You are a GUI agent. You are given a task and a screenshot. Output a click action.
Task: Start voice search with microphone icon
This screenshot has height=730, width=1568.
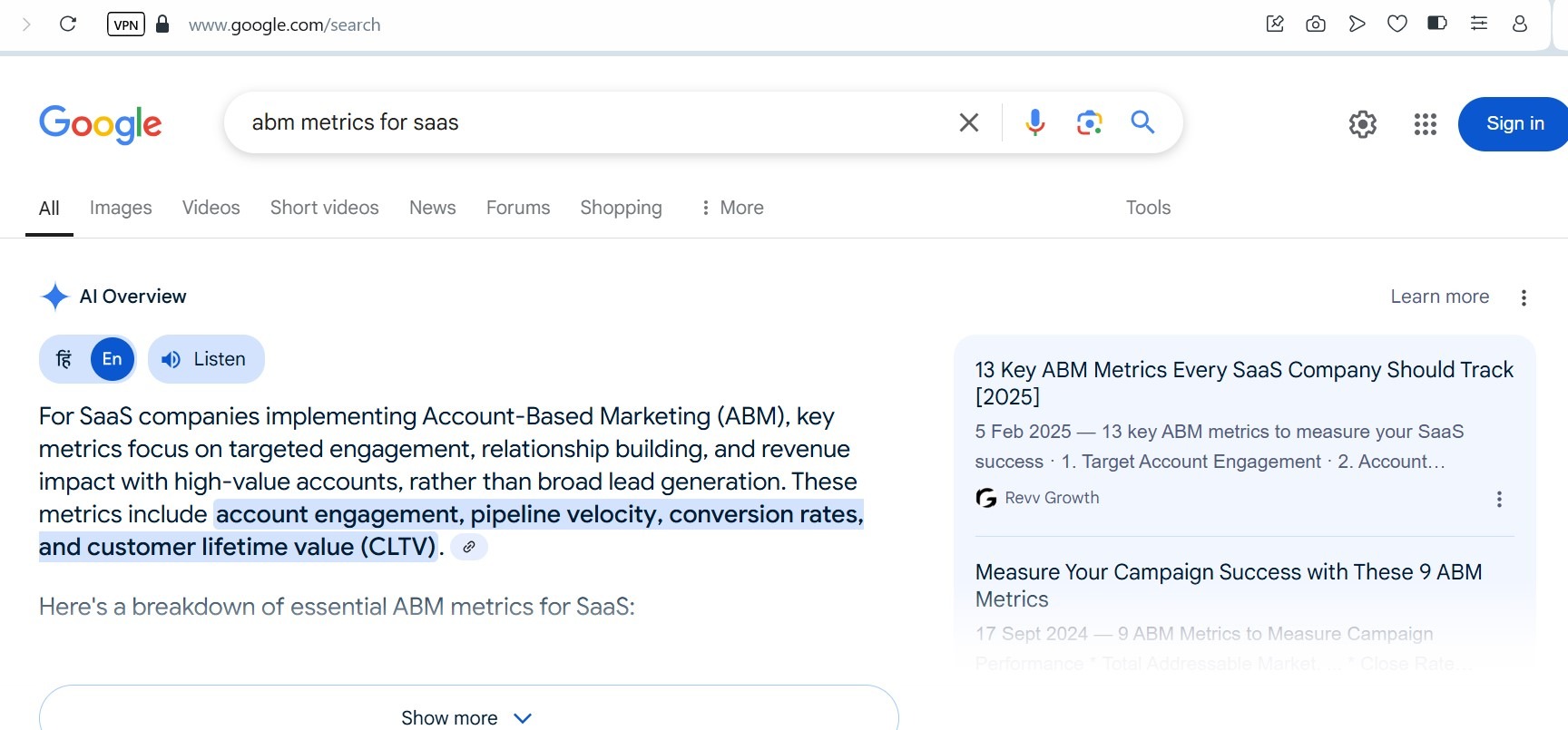tap(1035, 122)
